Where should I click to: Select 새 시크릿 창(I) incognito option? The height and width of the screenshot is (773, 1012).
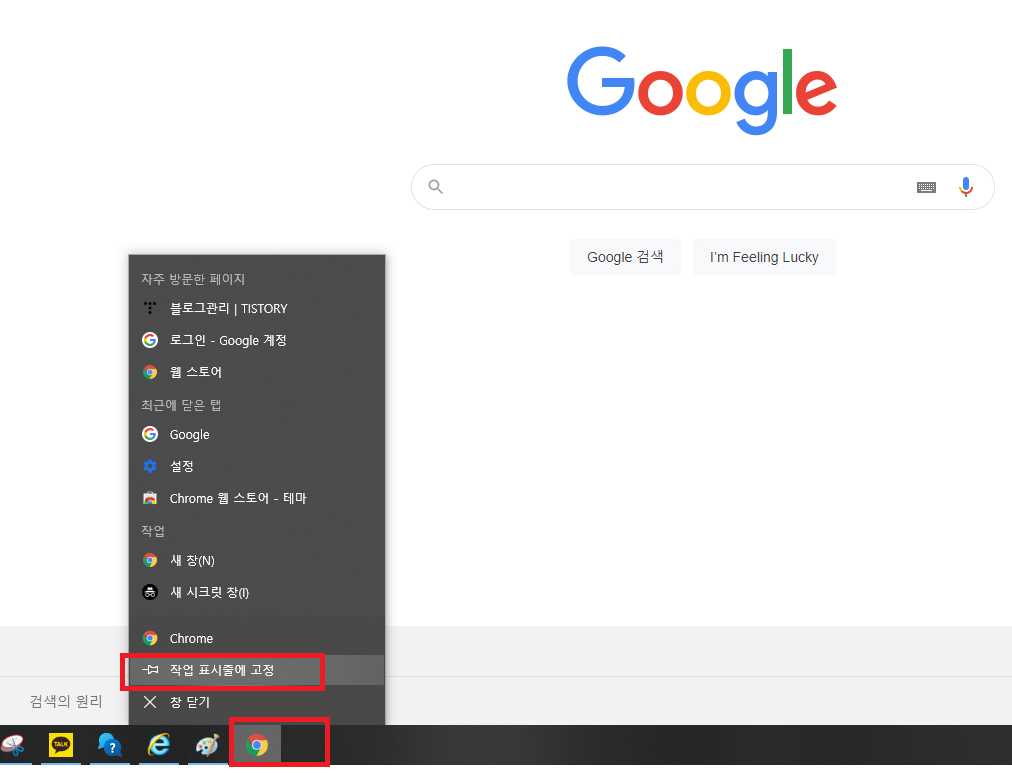(x=257, y=592)
